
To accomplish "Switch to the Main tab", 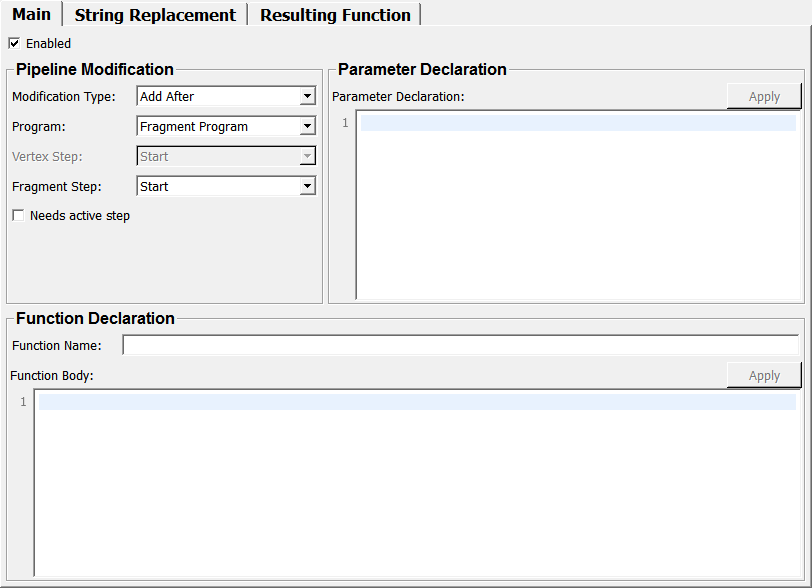I will 31,14.
